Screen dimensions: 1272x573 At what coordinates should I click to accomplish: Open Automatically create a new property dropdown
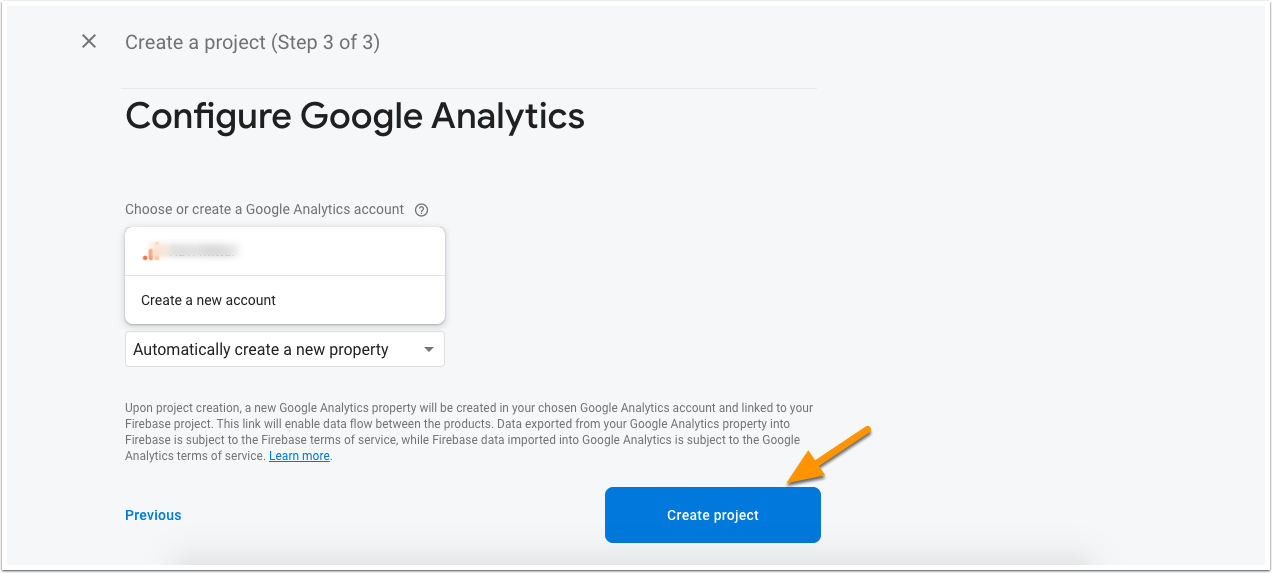(x=285, y=349)
